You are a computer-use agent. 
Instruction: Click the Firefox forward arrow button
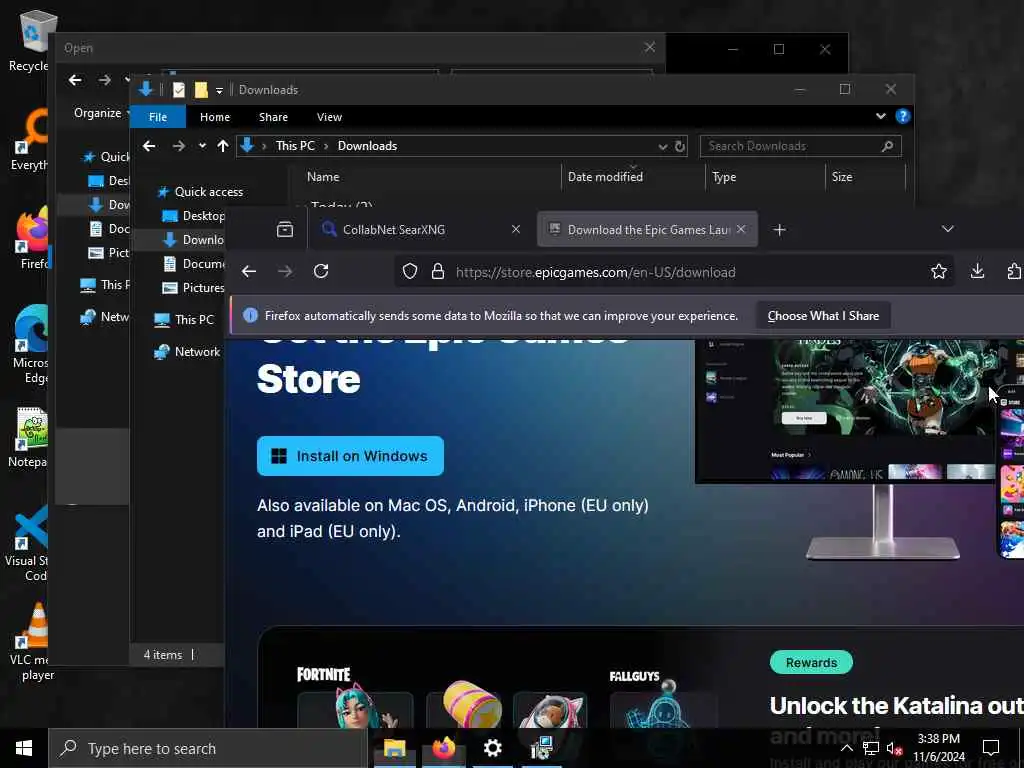(x=285, y=272)
